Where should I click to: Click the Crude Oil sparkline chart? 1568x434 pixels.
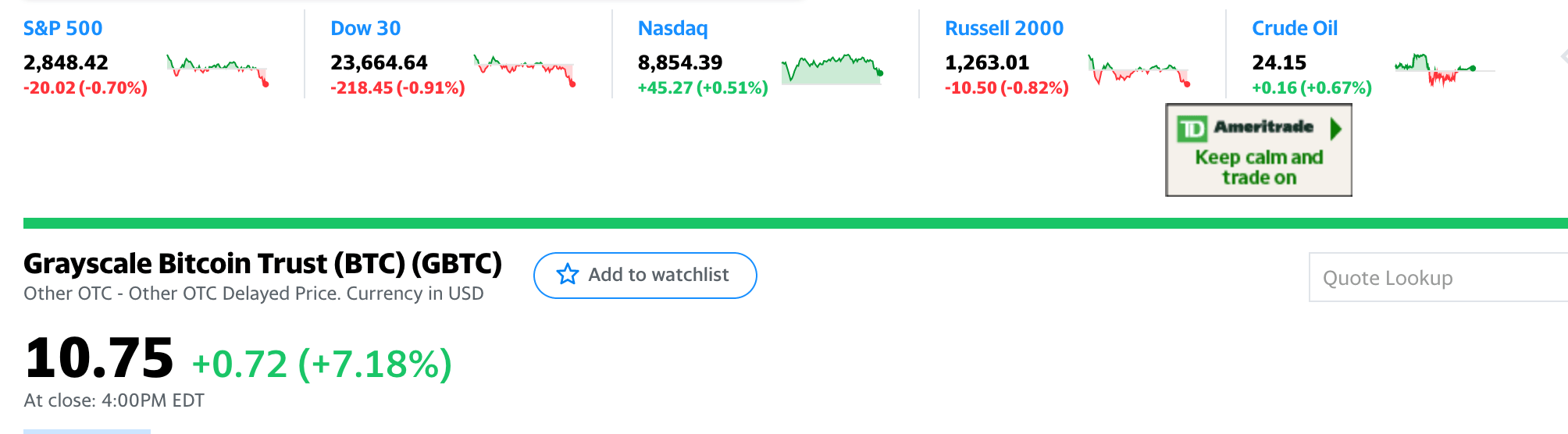coord(1444,69)
